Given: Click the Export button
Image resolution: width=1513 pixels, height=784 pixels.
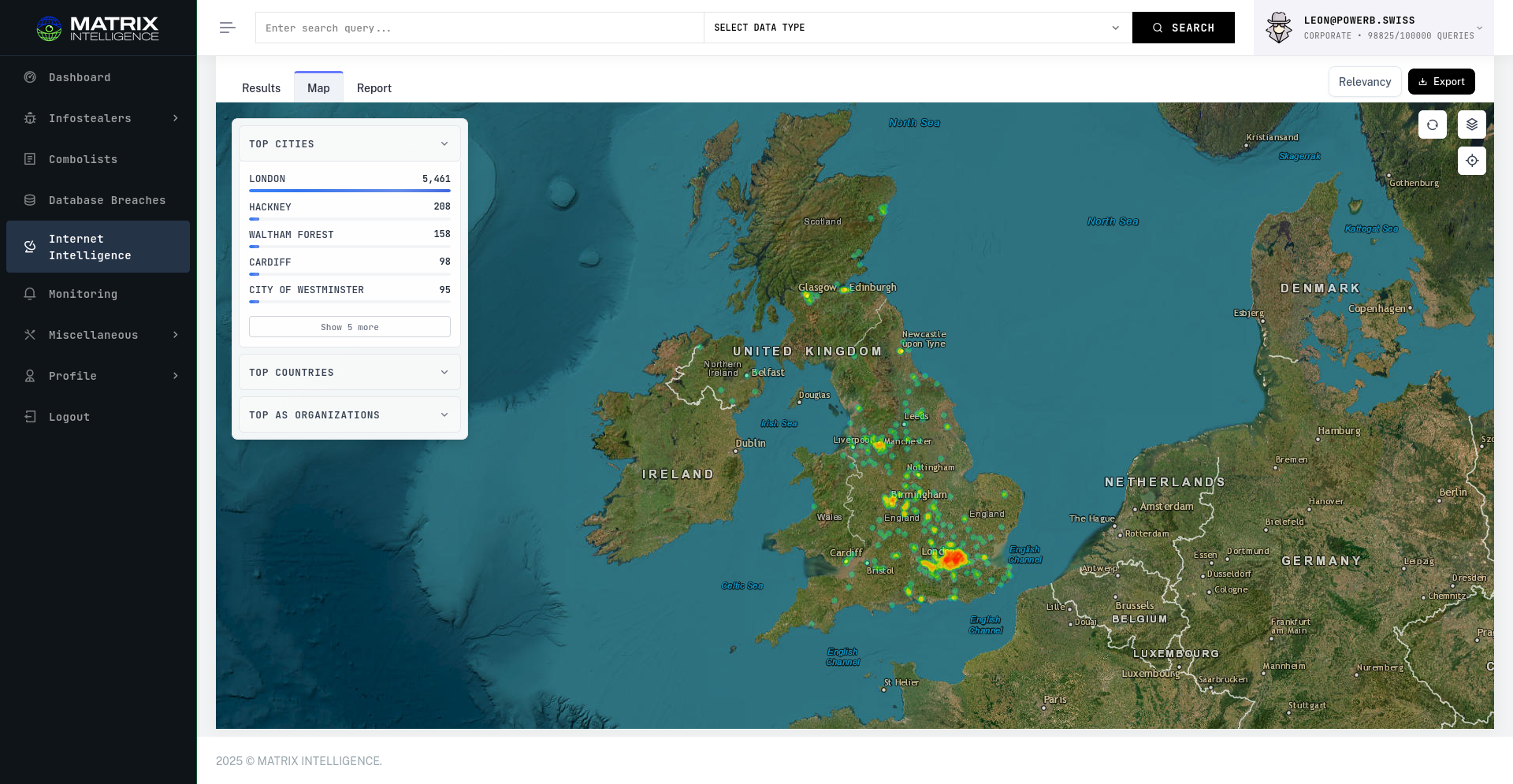Looking at the screenshot, I should point(1441,82).
